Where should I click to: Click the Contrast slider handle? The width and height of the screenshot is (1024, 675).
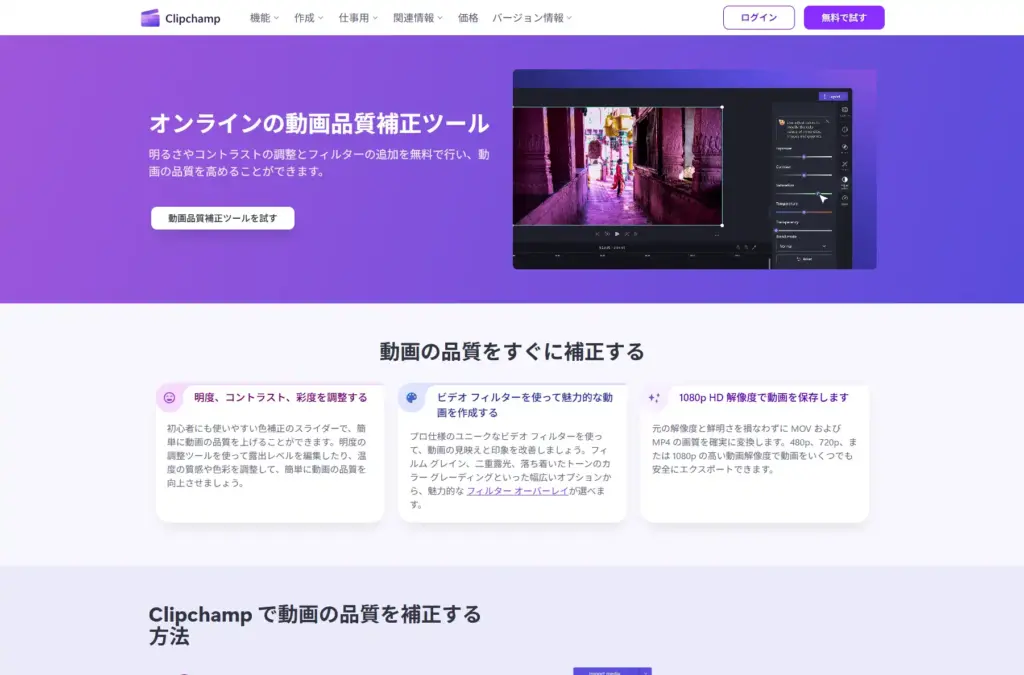[804, 175]
